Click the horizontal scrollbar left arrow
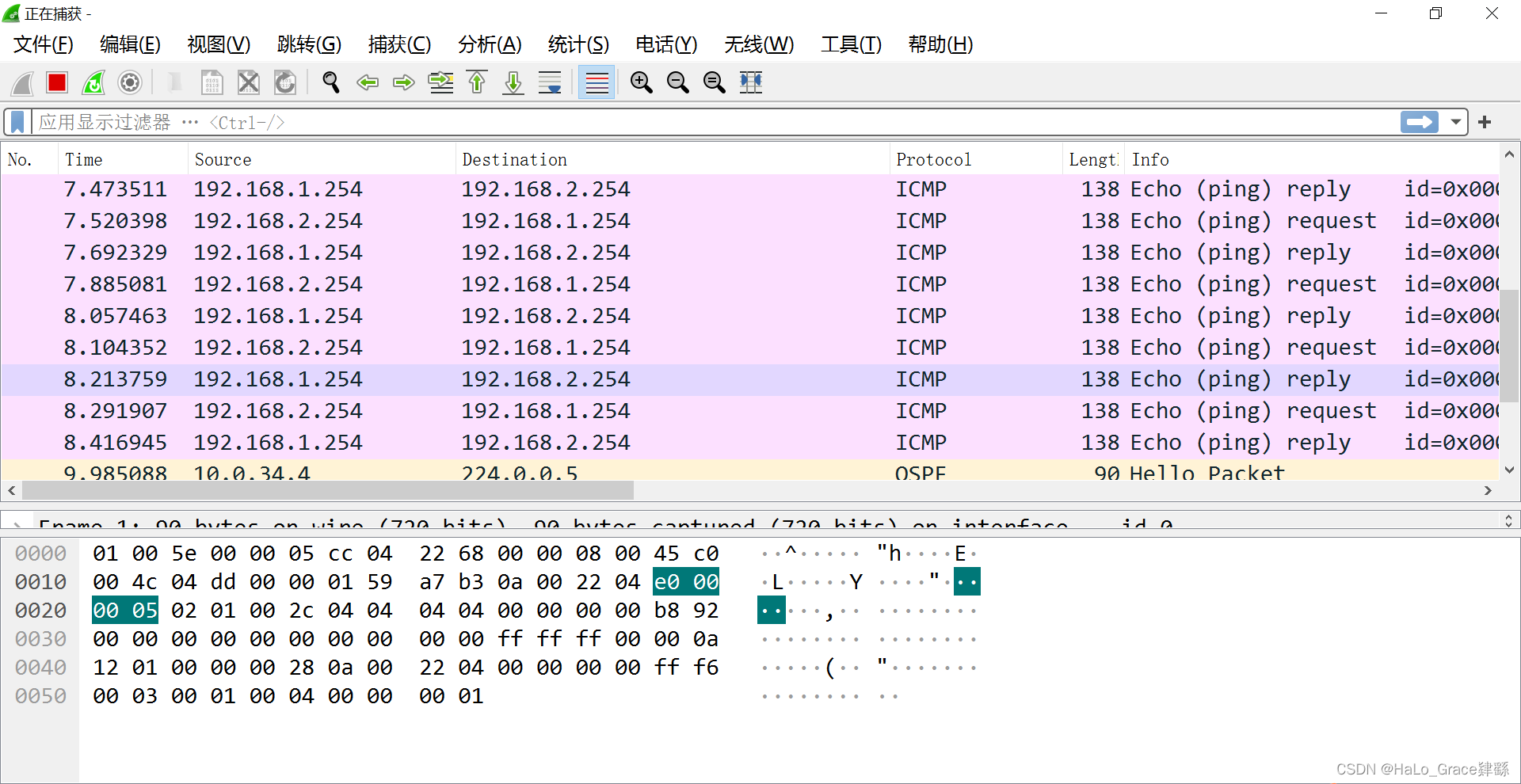 pyautogui.click(x=11, y=491)
